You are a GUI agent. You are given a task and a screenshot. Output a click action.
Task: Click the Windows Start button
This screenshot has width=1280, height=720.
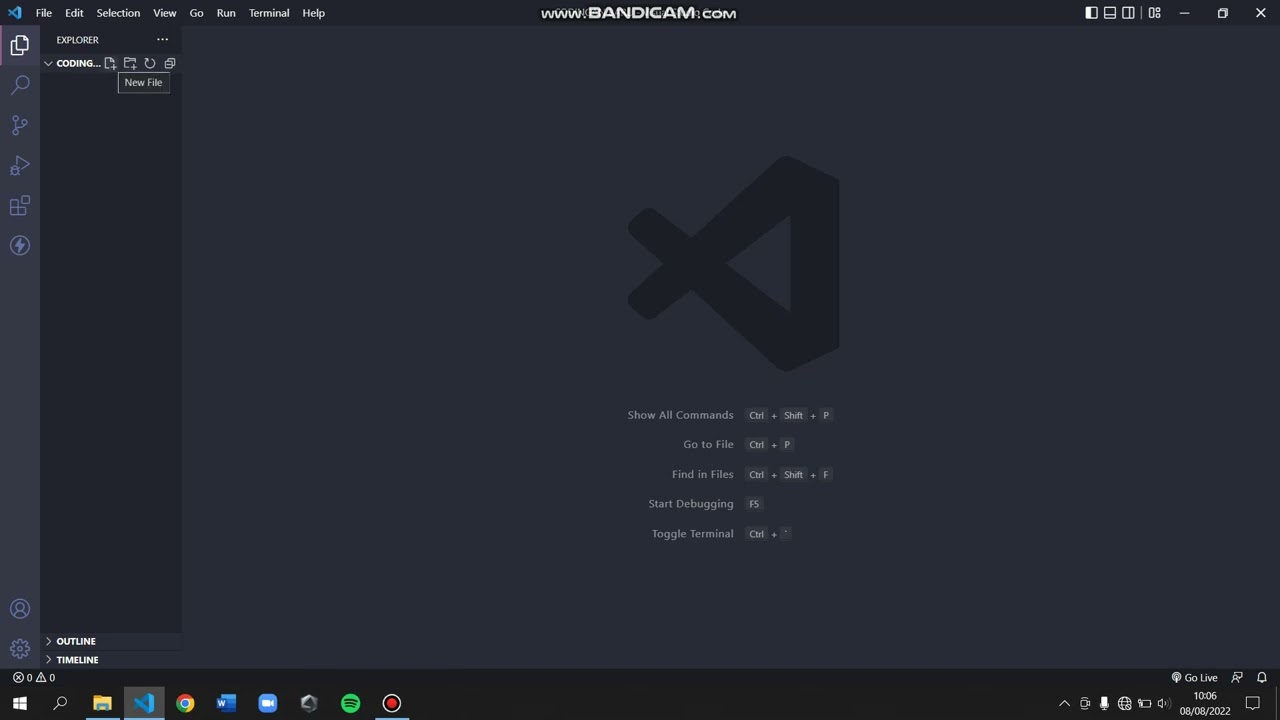tap(20, 703)
